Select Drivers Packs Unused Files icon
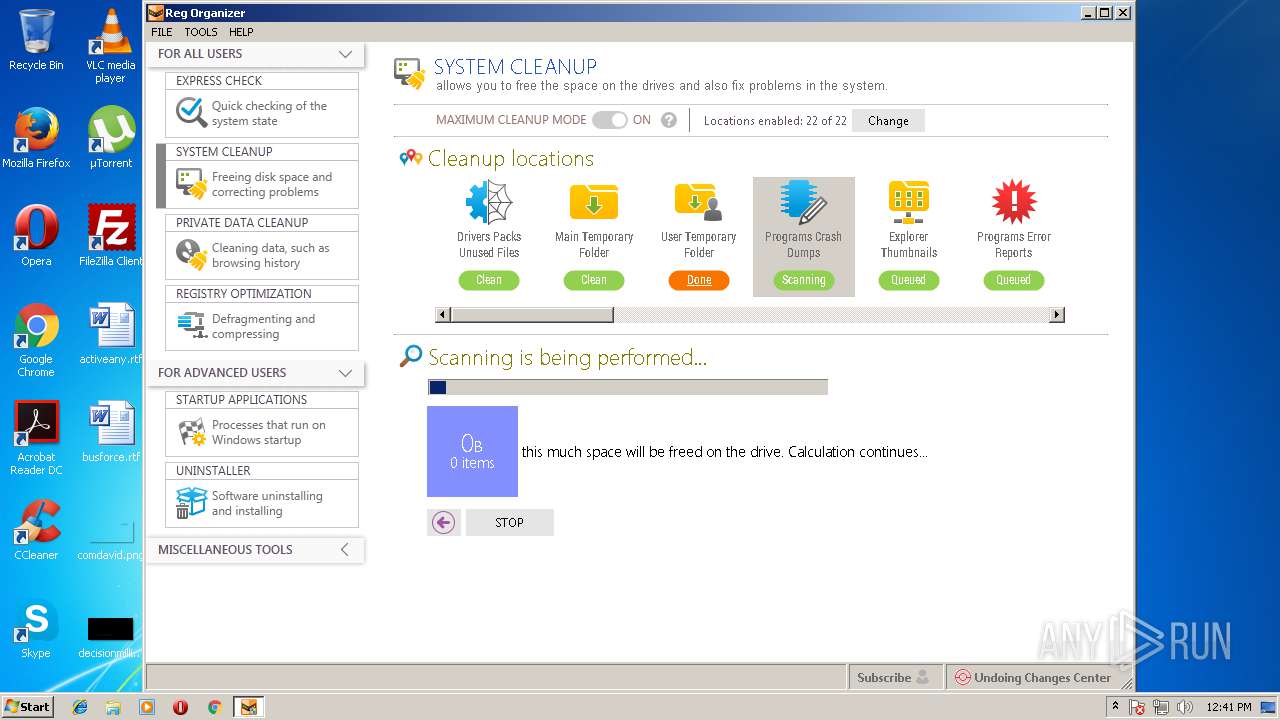Image resolution: width=1280 pixels, height=720 pixels. point(489,203)
